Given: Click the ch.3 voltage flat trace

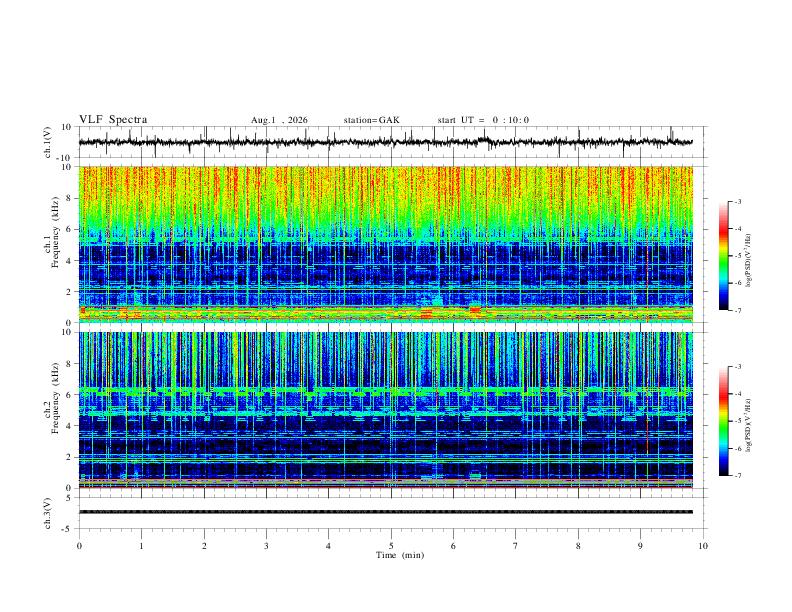Looking at the screenshot, I should 386,512.
